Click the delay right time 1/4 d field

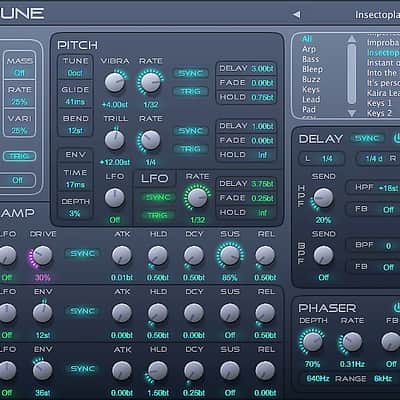point(378,159)
